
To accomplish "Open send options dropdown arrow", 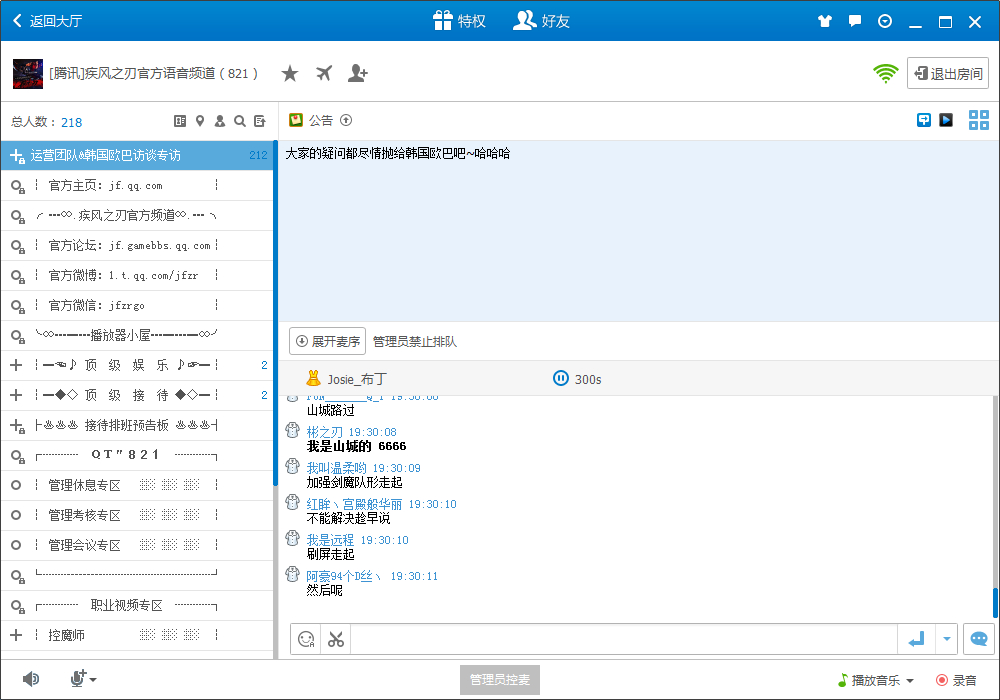I will point(946,639).
